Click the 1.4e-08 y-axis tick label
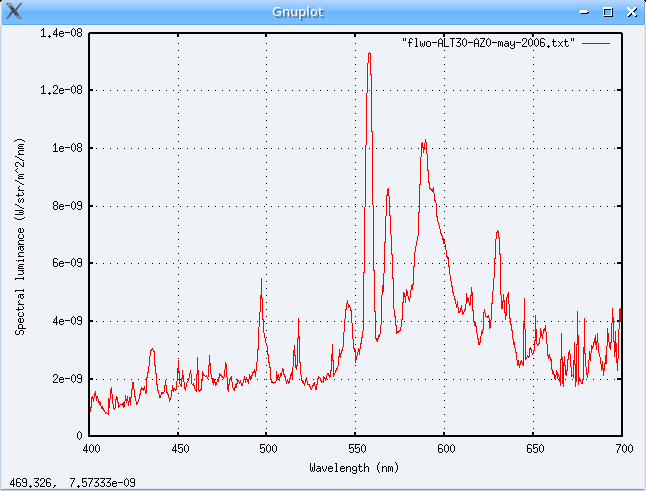The image size is (646, 491). (62, 32)
